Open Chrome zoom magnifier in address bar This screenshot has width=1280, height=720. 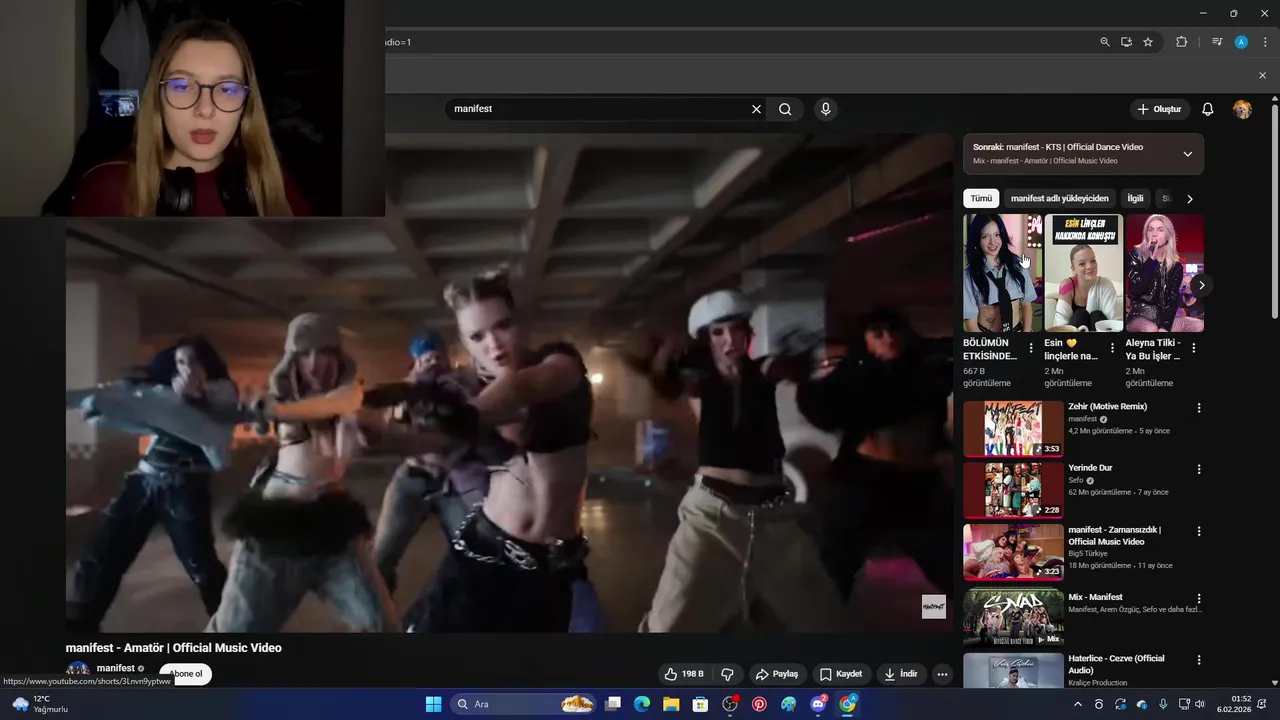coord(1105,42)
